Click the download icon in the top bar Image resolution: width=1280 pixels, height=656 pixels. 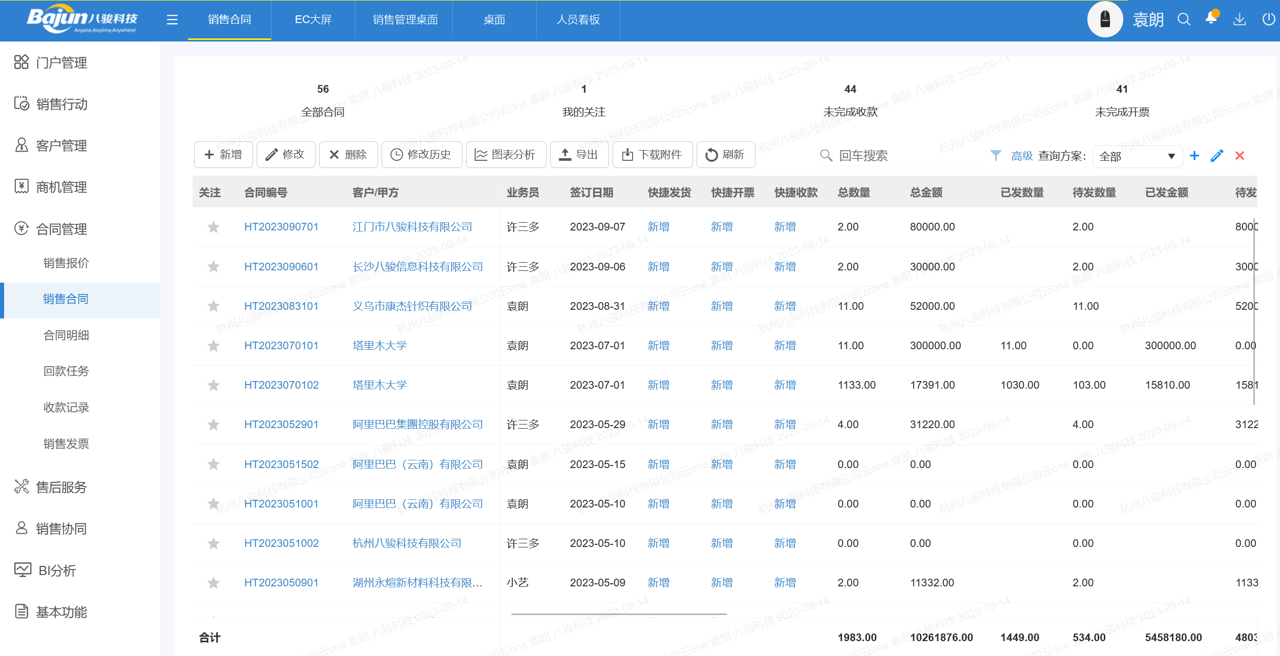point(1237,19)
